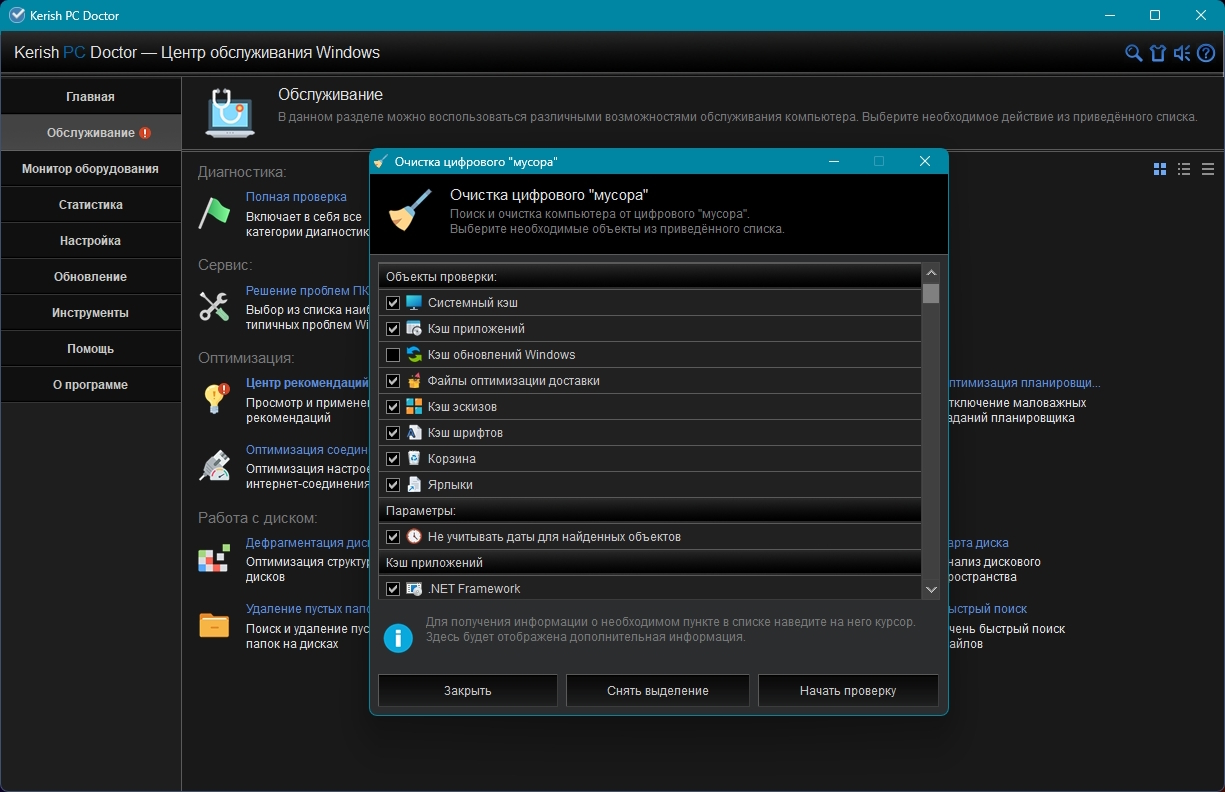This screenshot has width=1225, height=792.
Task: Open О программе sidebar item
Action: pos(91,385)
